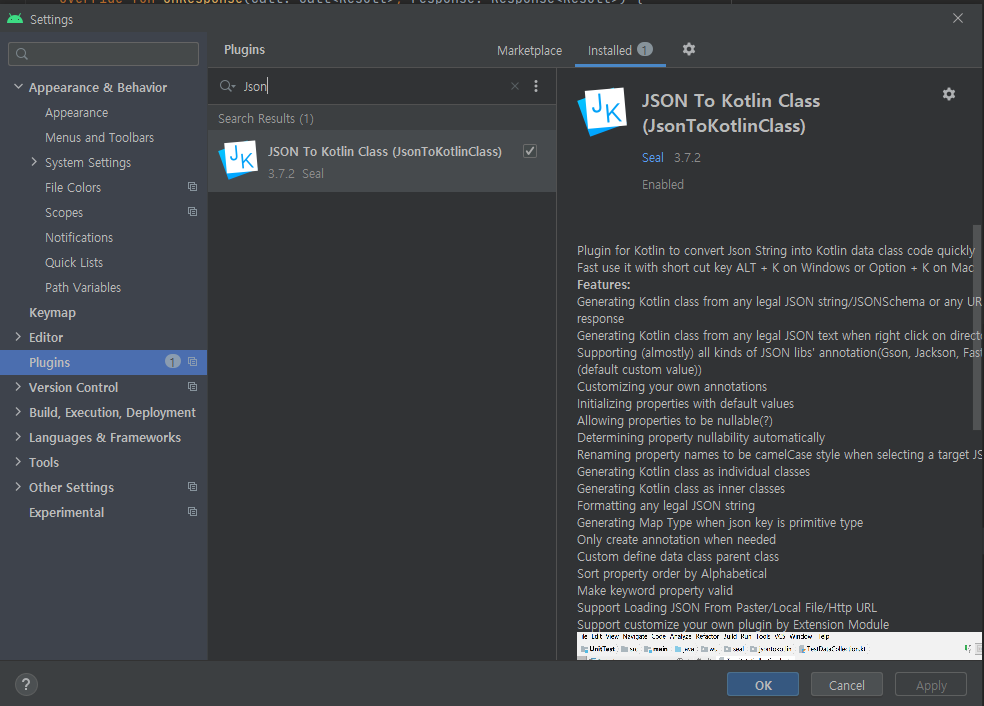This screenshot has width=984, height=706.
Task: Expand the Editor section
Action: coord(18,337)
